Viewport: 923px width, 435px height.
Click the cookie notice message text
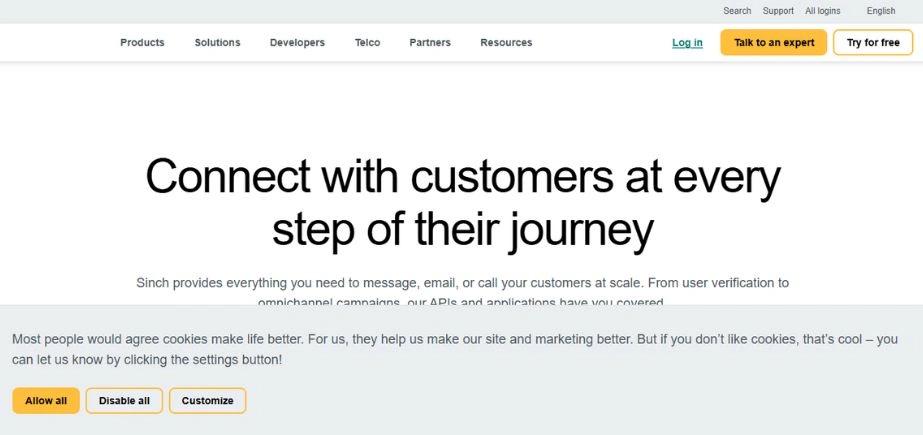(x=455, y=349)
